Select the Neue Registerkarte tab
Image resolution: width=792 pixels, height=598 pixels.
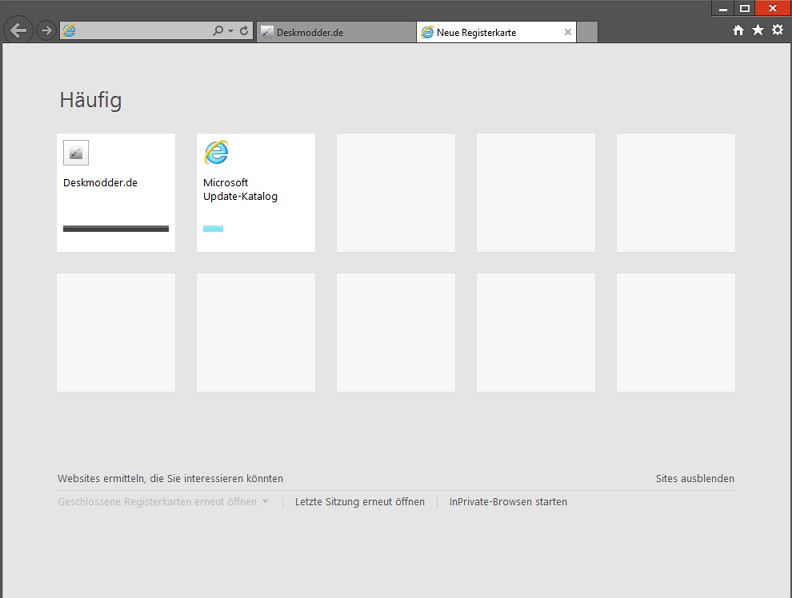496,32
